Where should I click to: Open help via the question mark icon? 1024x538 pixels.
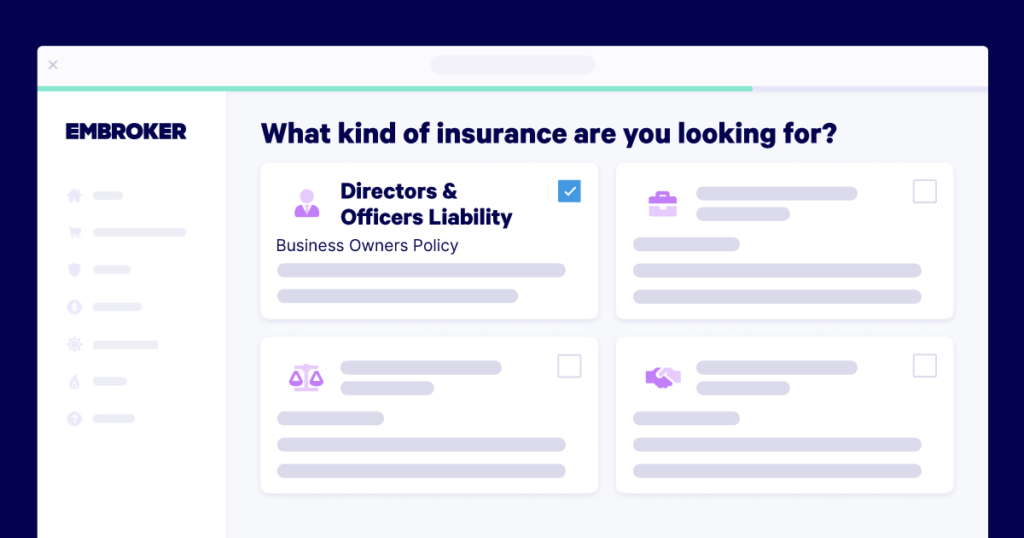[x=74, y=419]
